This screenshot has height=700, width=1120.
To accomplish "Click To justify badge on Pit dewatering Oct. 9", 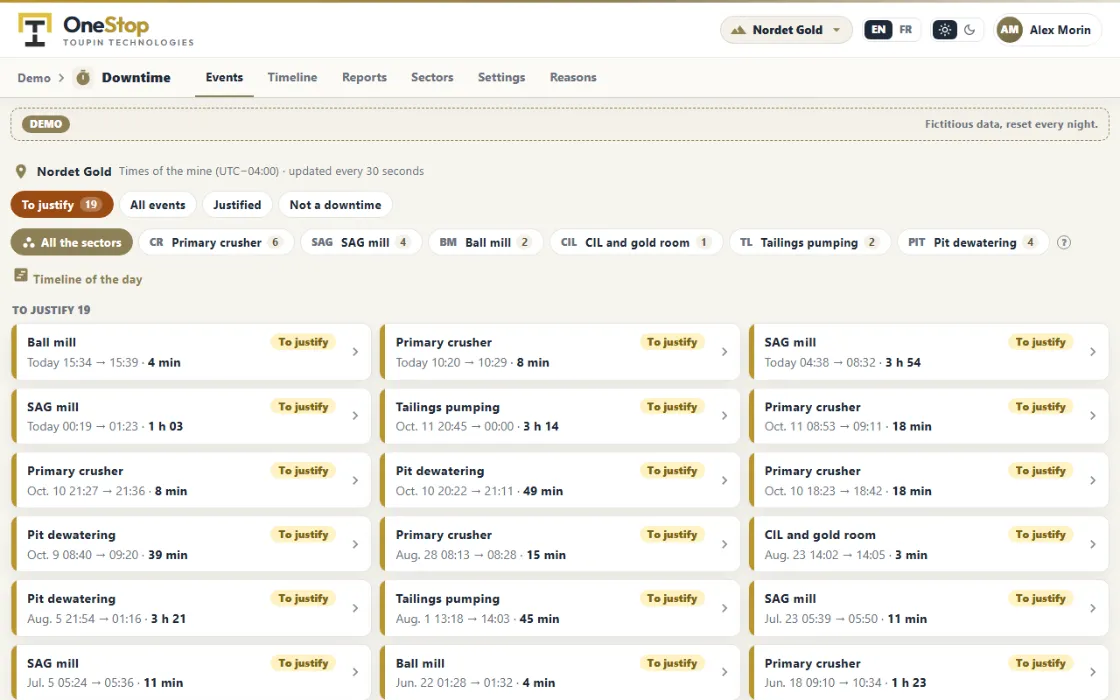I will click(x=304, y=534).
